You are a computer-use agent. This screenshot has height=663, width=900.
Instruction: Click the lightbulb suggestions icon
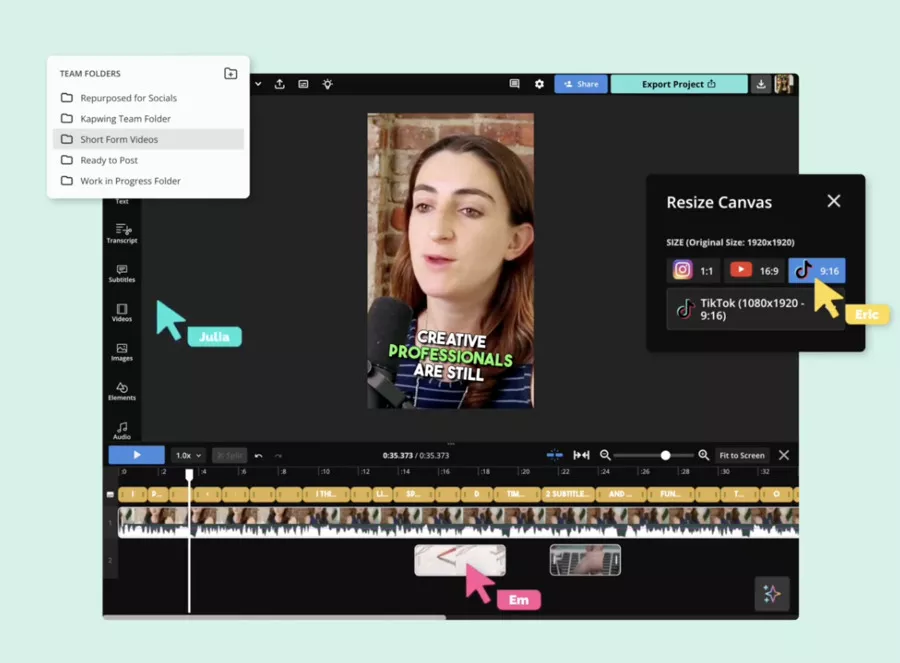(x=327, y=85)
